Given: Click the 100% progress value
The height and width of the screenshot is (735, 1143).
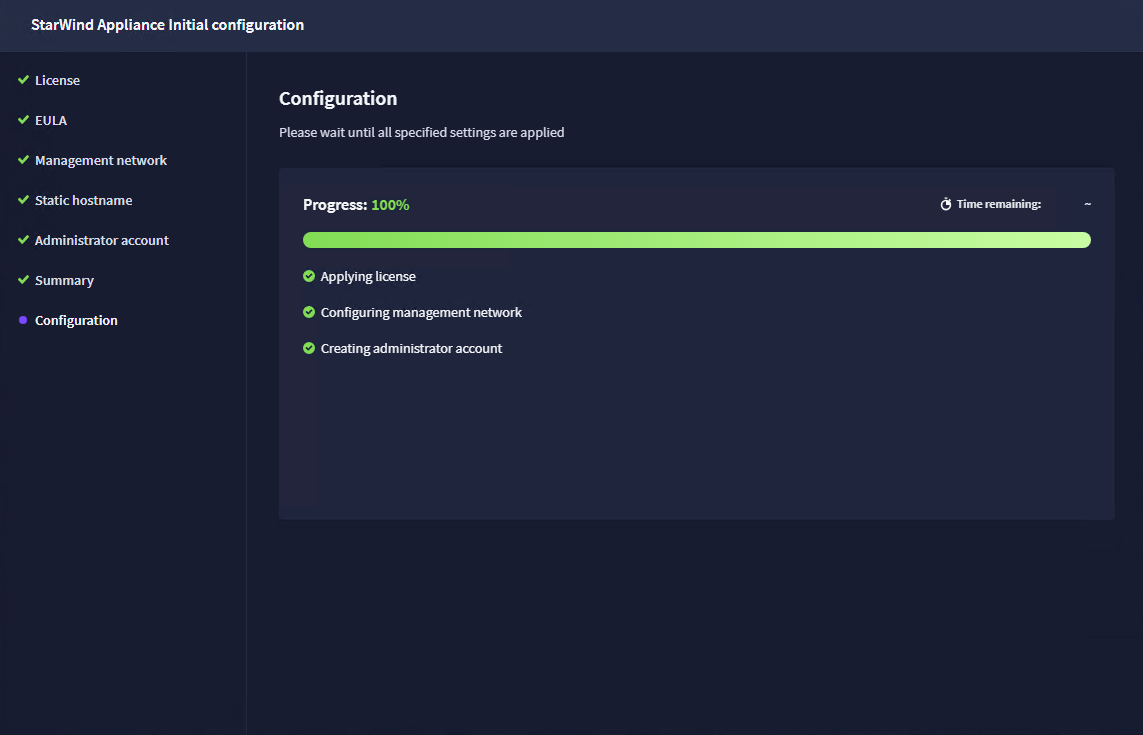Looking at the screenshot, I should coord(390,205).
